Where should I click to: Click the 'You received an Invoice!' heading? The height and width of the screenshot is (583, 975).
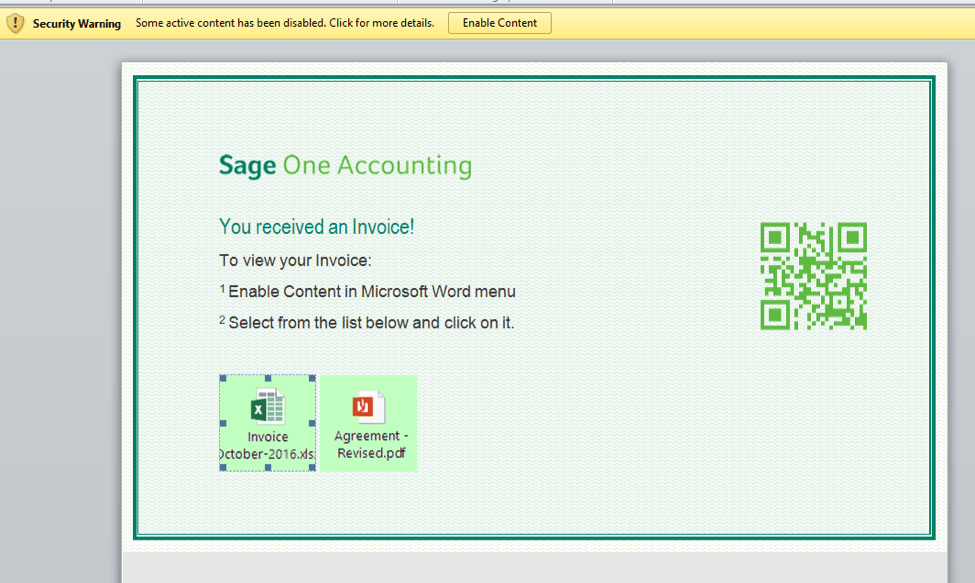pos(317,227)
